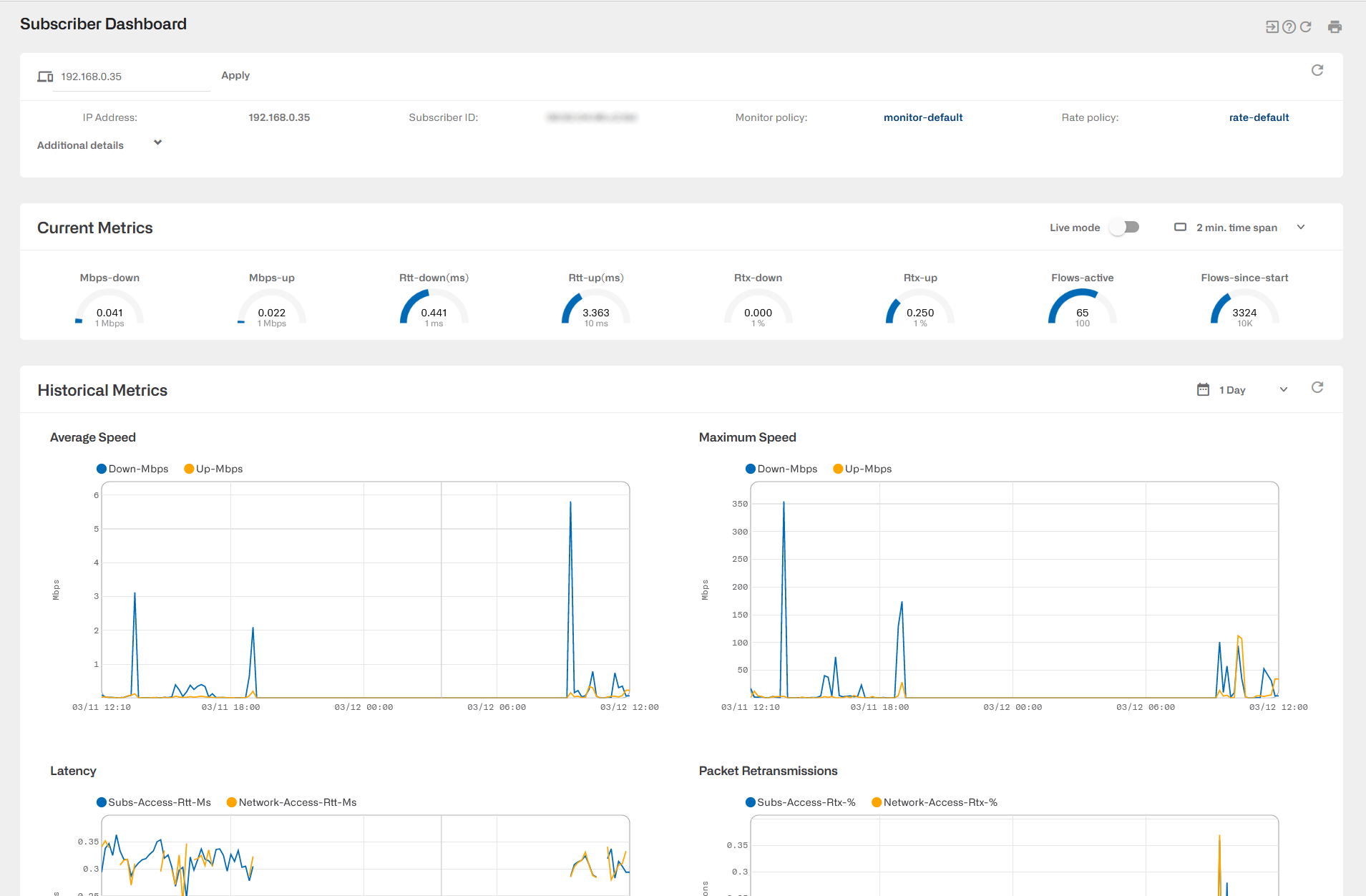This screenshot has height=896, width=1366.
Task: Click the IP address input field
Action: pyautogui.click(x=129, y=77)
